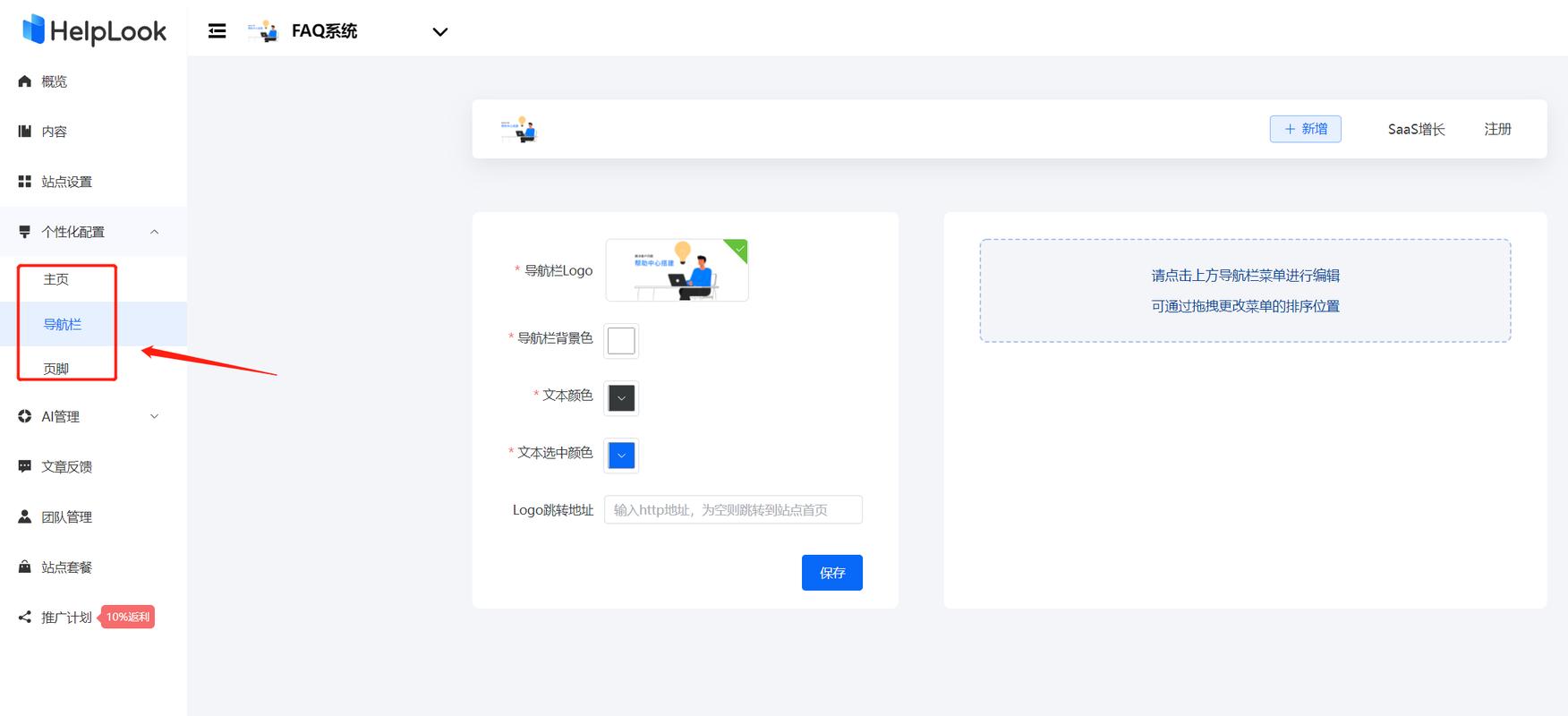Image resolution: width=1568 pixels, height=716 pixels.
Task: Click the FAQ系统 site name text
Action: pos(325,31)
